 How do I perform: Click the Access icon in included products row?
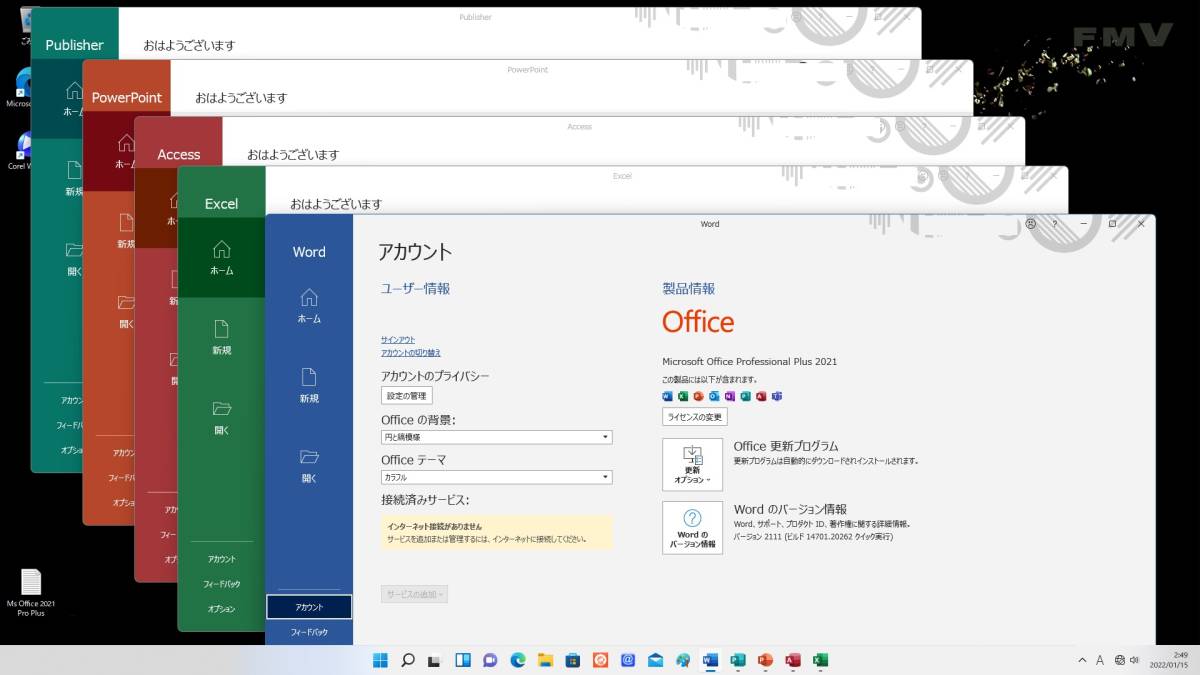761,396
